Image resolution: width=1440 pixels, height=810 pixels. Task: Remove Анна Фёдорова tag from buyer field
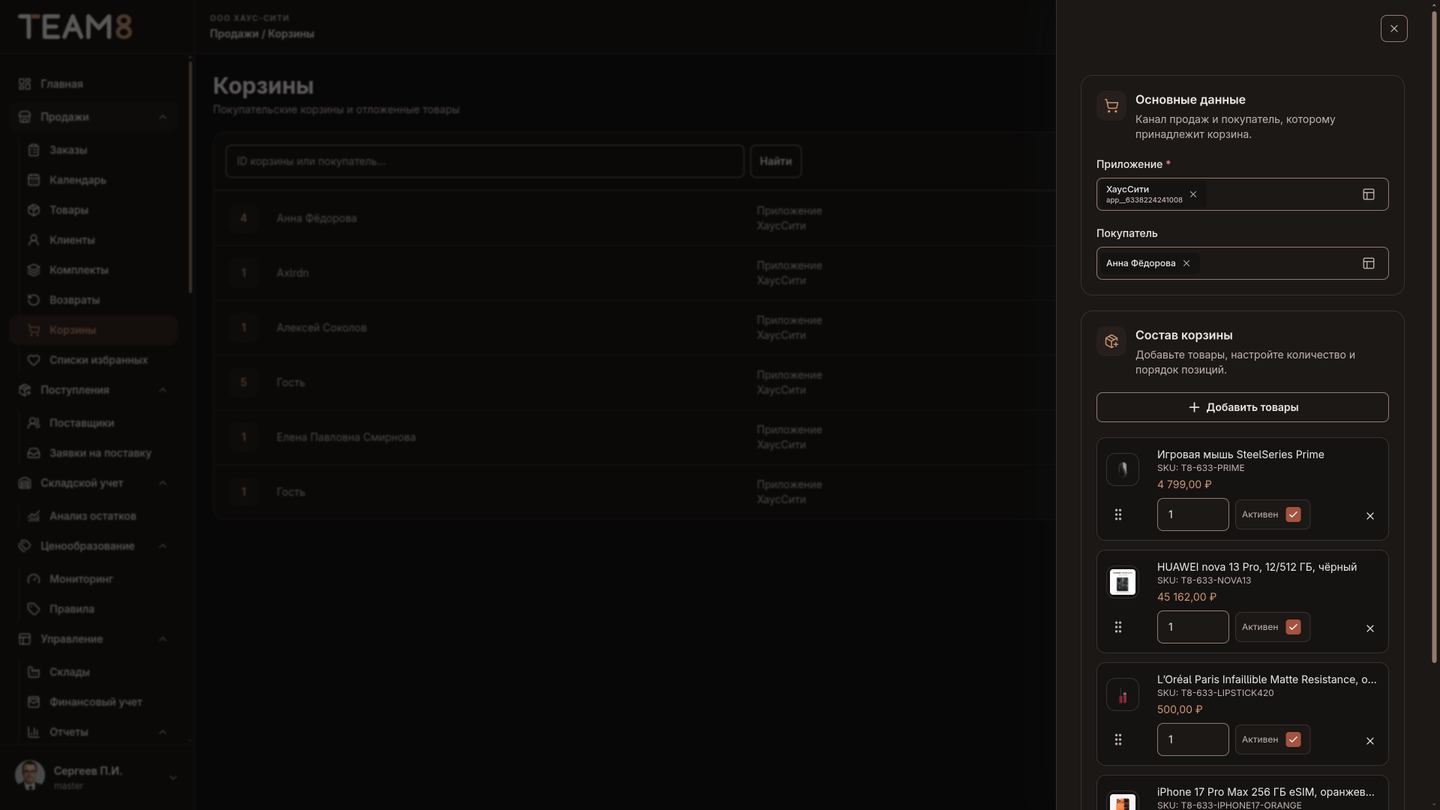pyautogui.click(x=1187, y=263)
